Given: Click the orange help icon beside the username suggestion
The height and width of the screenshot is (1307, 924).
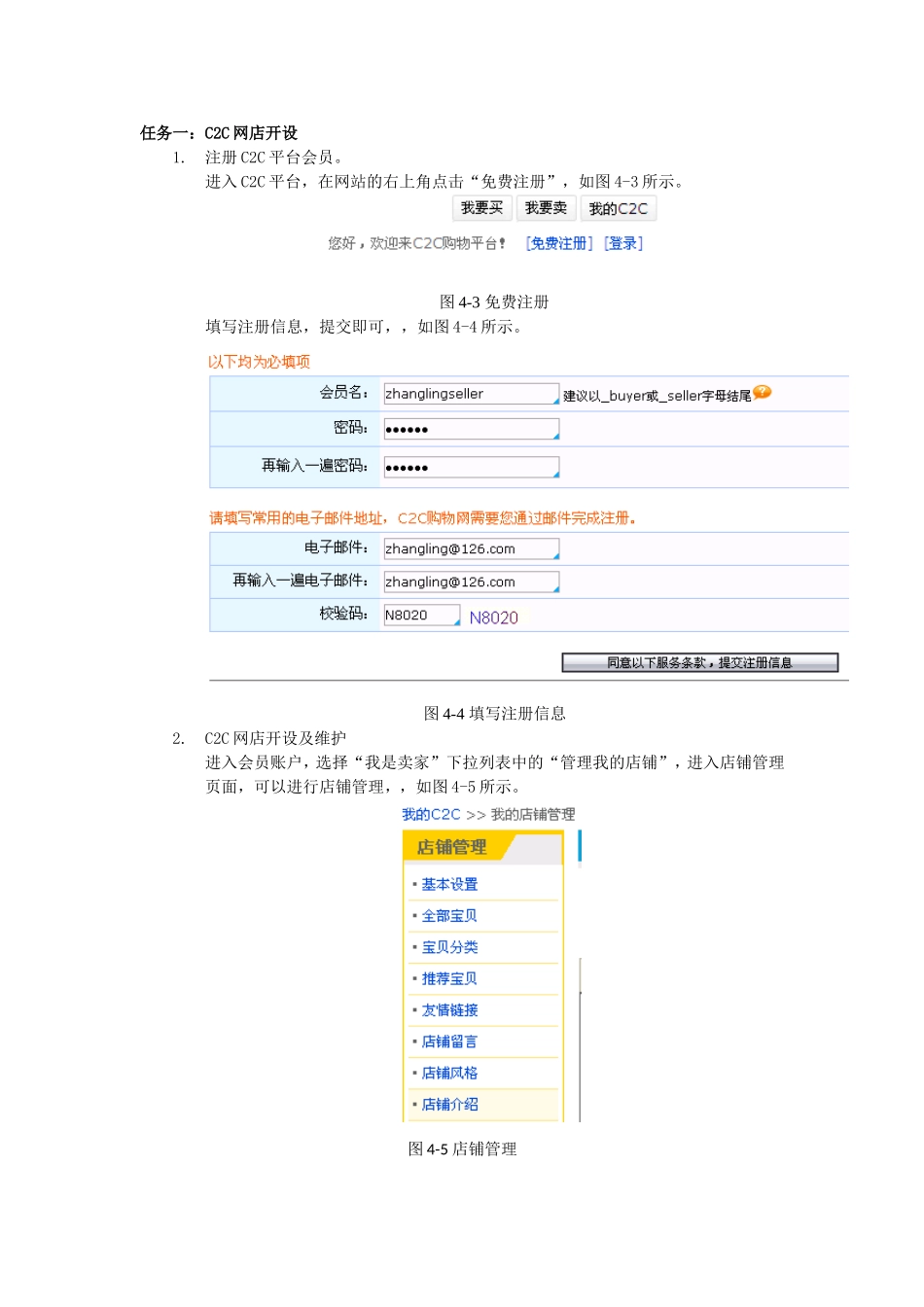Looking at the screenshot, I should 763,393.
